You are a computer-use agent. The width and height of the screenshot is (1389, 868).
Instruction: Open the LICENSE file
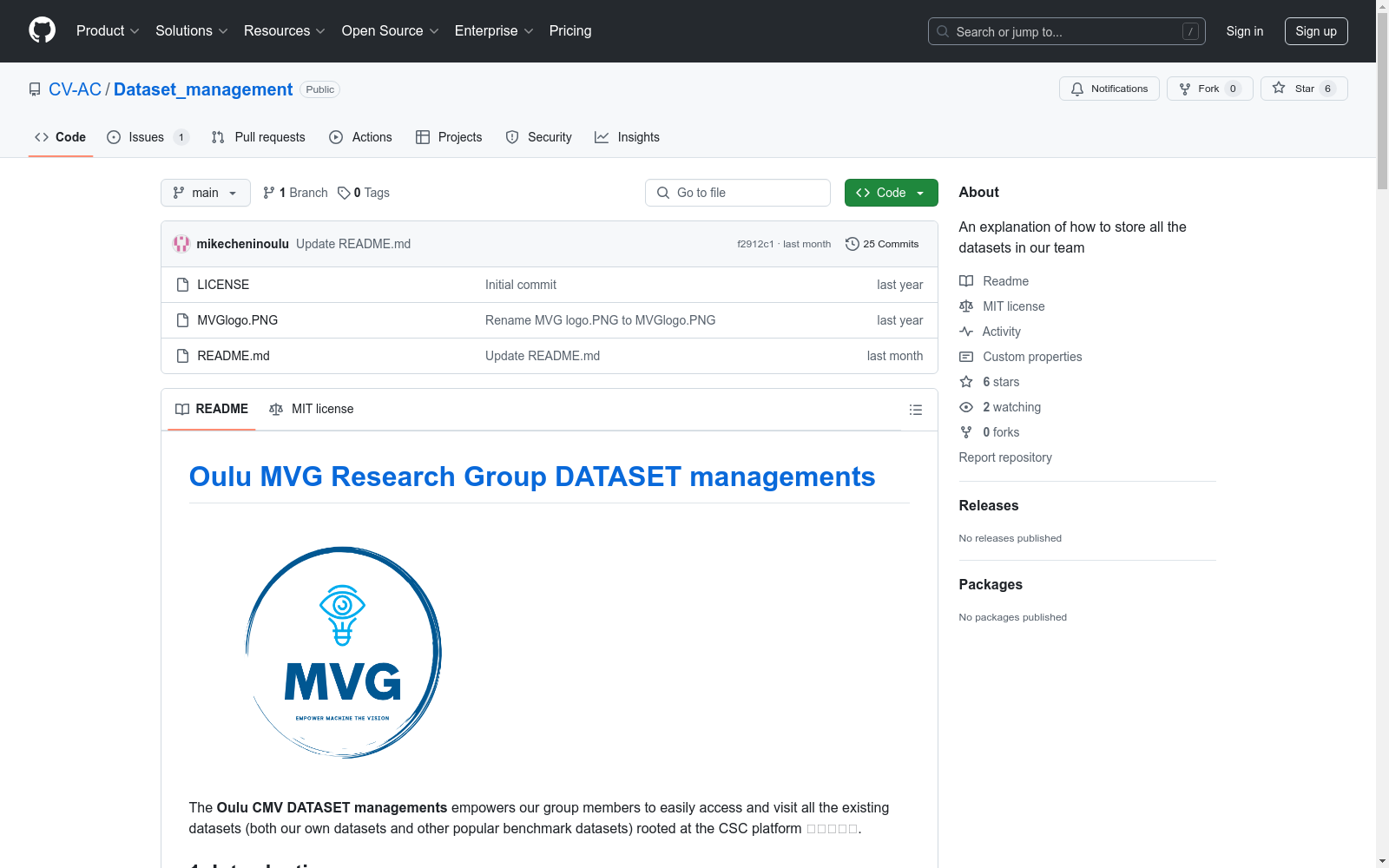(223, 285)
